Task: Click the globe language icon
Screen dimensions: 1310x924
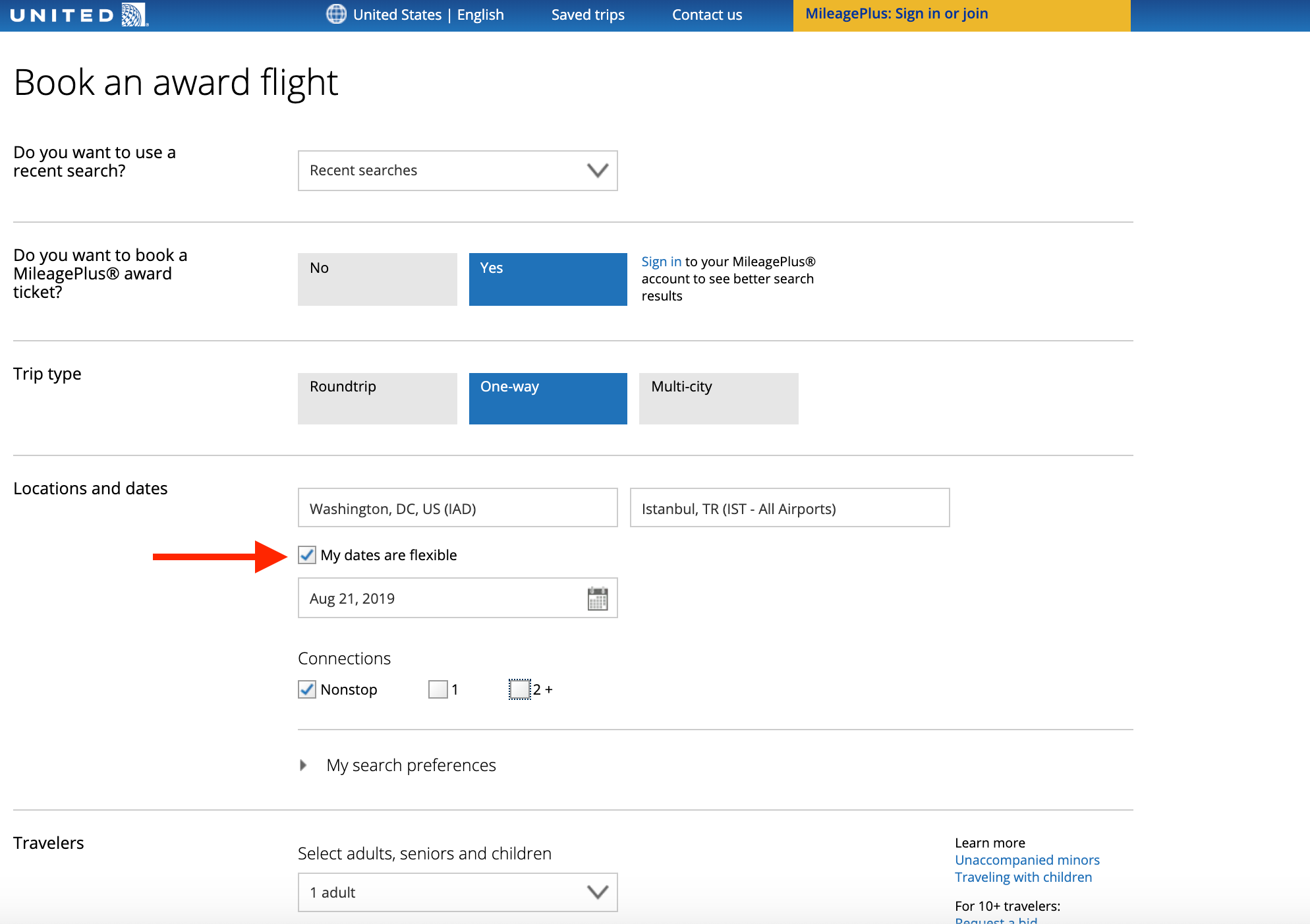Action: (336, 14)
